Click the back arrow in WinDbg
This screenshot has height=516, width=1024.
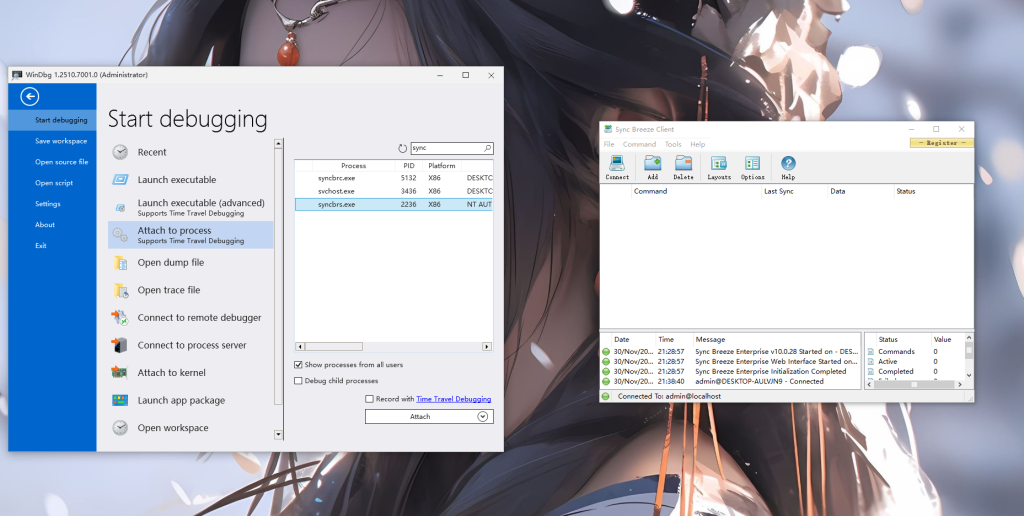(x=30, y=96)
